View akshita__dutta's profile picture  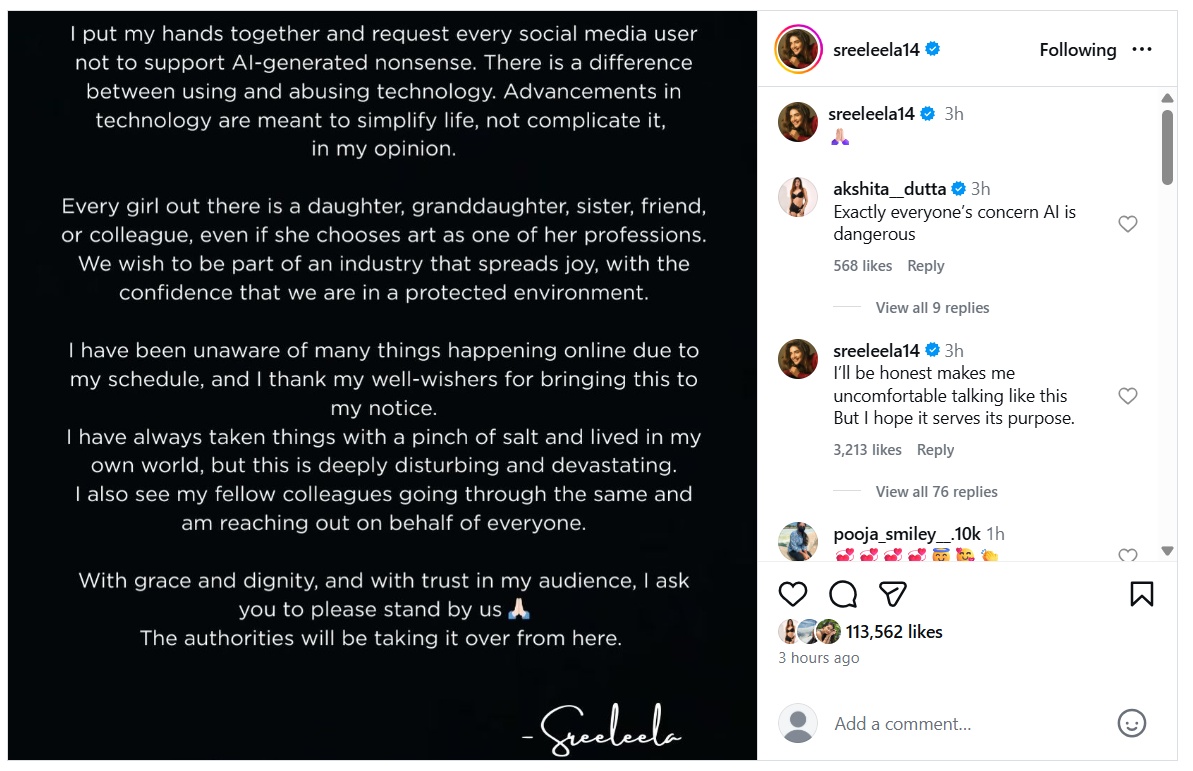pyautogui.click(x=798, y=197)
